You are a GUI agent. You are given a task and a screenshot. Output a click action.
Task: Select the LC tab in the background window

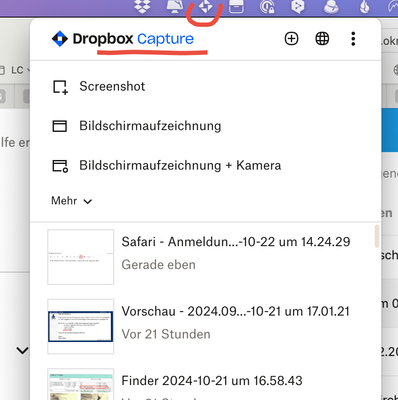(17, 70)
